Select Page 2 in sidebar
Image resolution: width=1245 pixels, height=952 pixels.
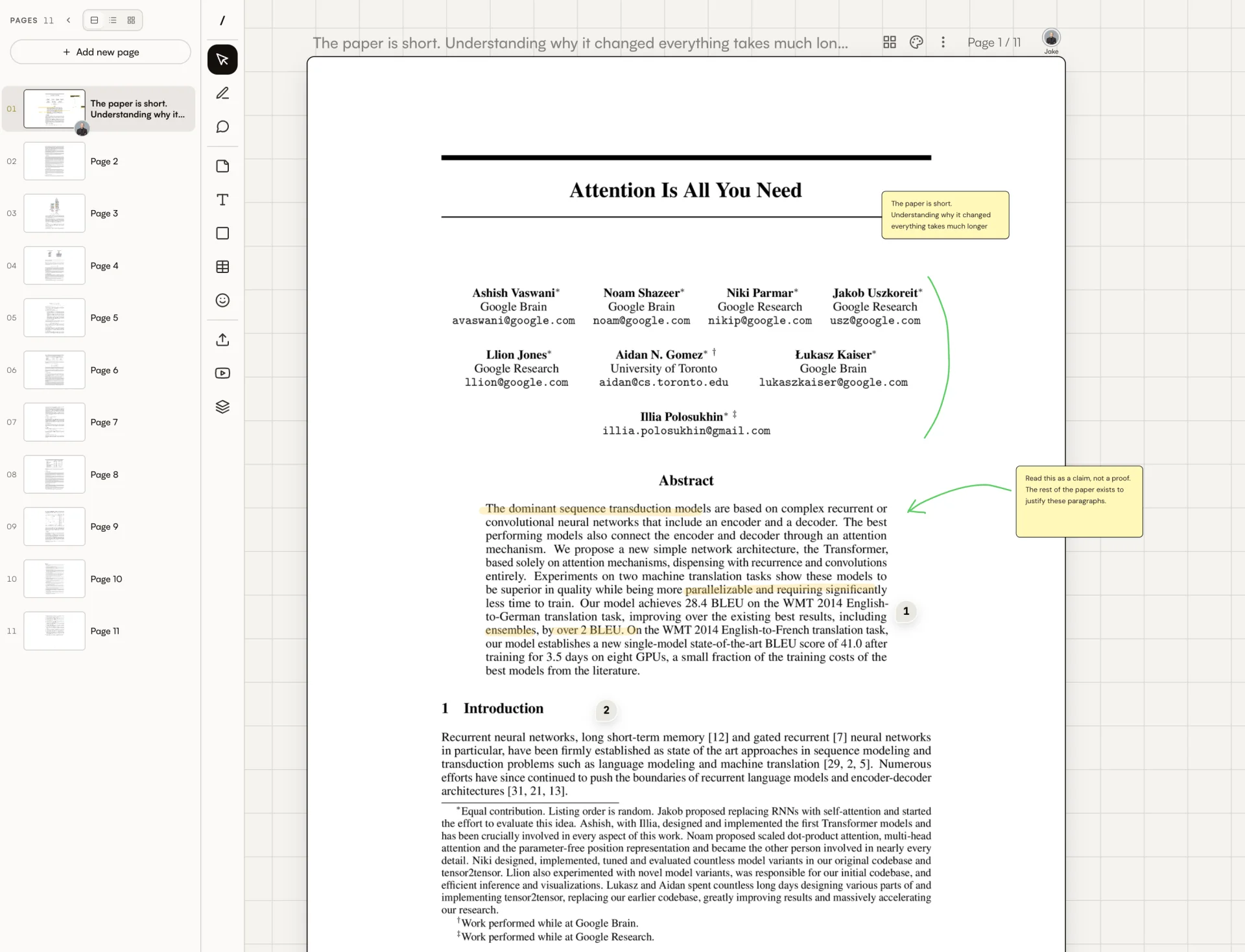coord(99,161)
